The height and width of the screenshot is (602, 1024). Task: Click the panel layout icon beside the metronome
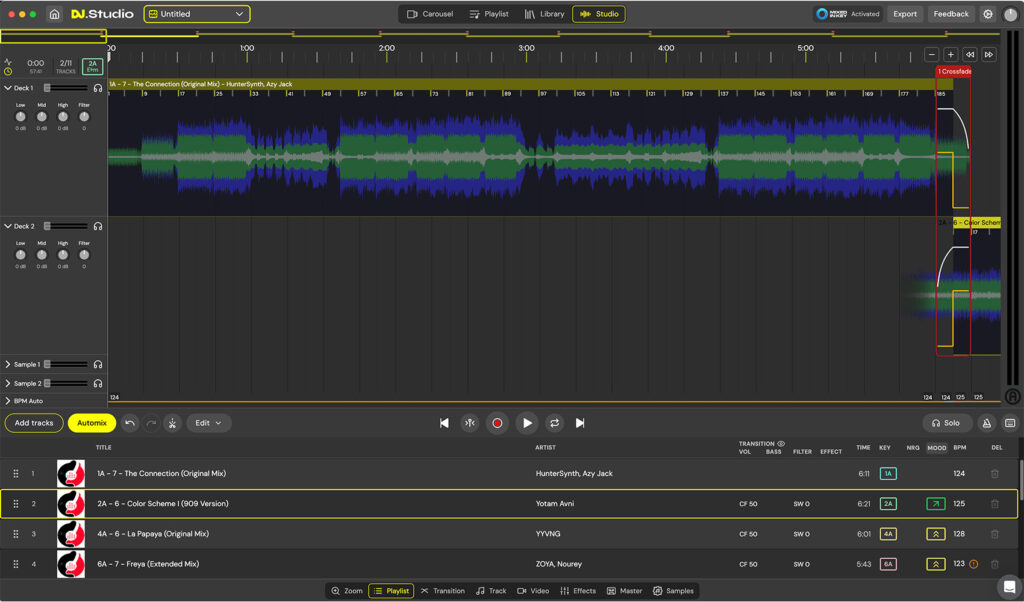[x=1010, y=423]
